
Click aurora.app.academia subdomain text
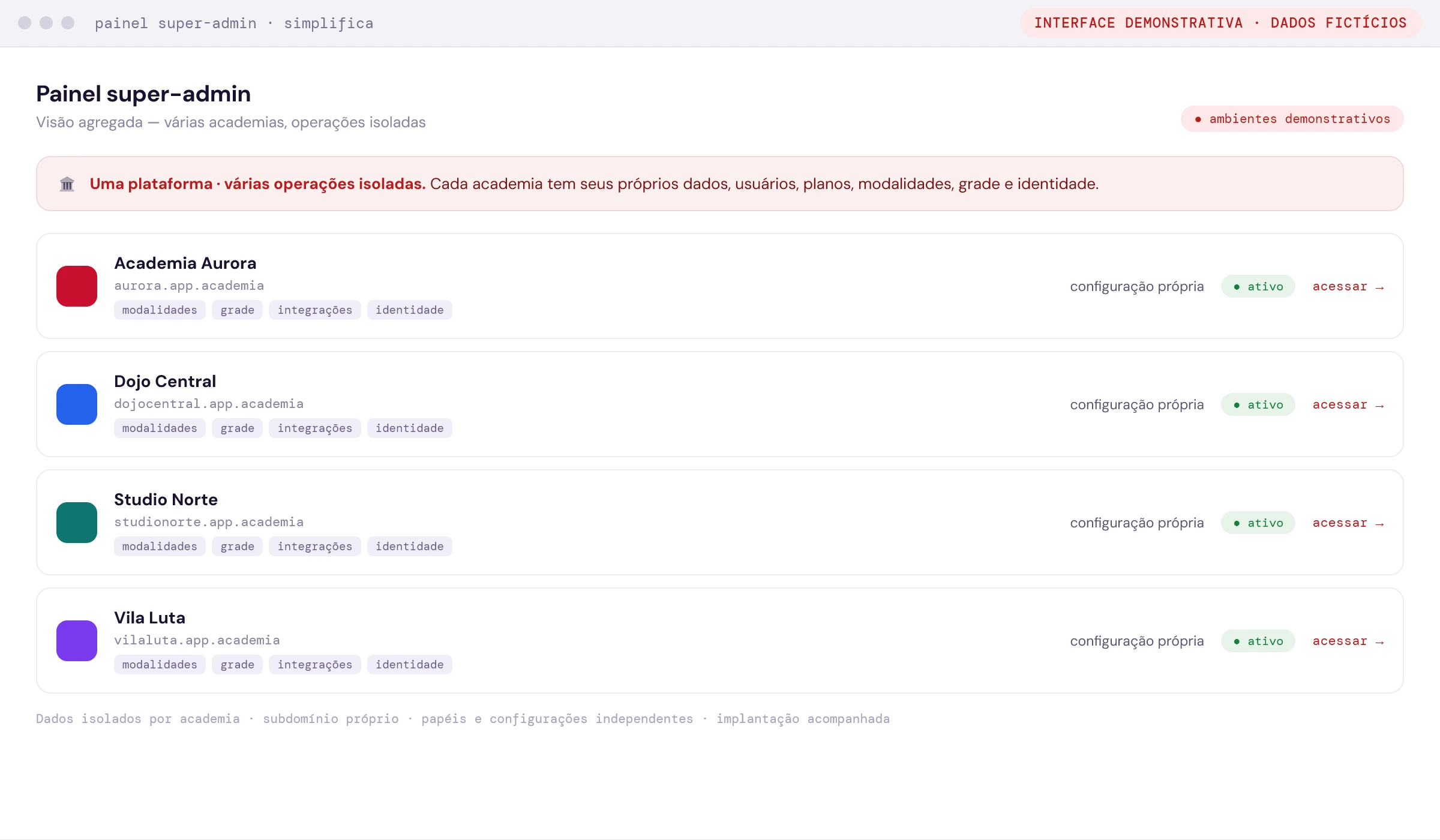point(189,286)
